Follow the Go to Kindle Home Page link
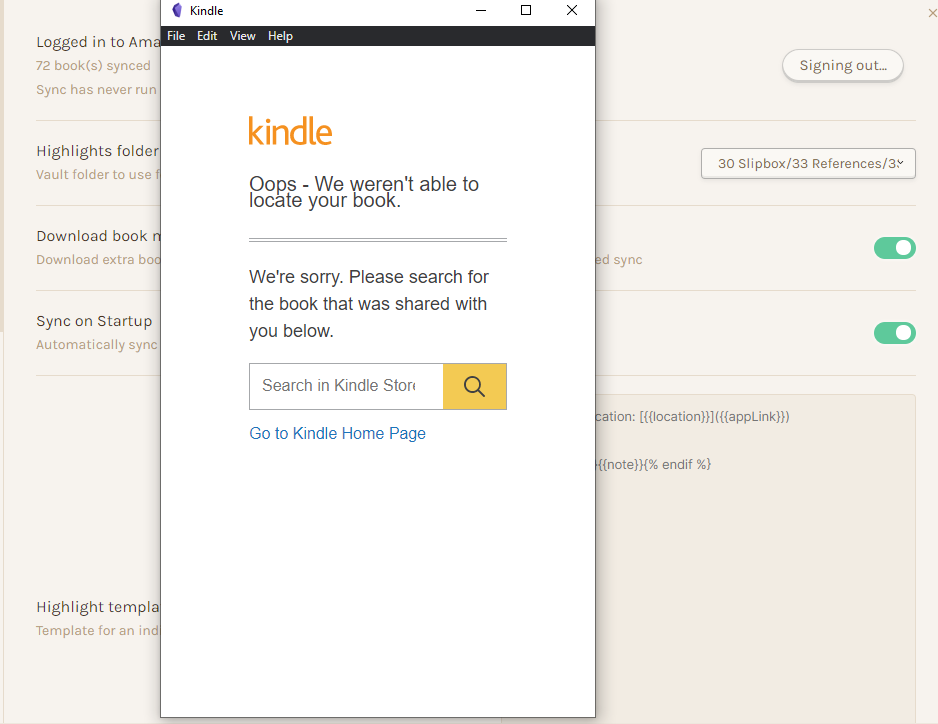The width and height of the screenshot is (938, 724). pos(337,433)
